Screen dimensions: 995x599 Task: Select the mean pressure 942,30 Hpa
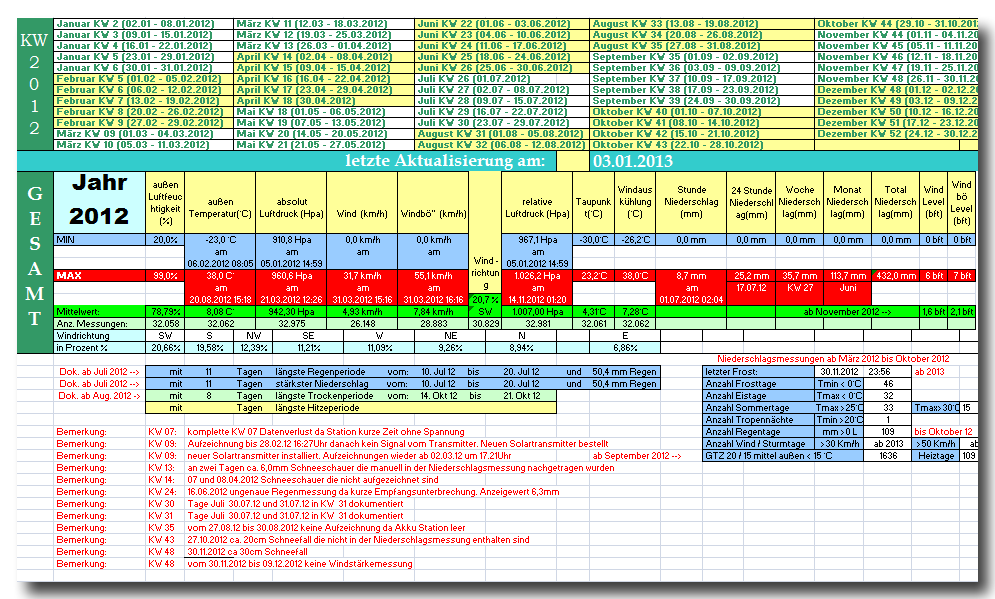[x=291, y=312]
